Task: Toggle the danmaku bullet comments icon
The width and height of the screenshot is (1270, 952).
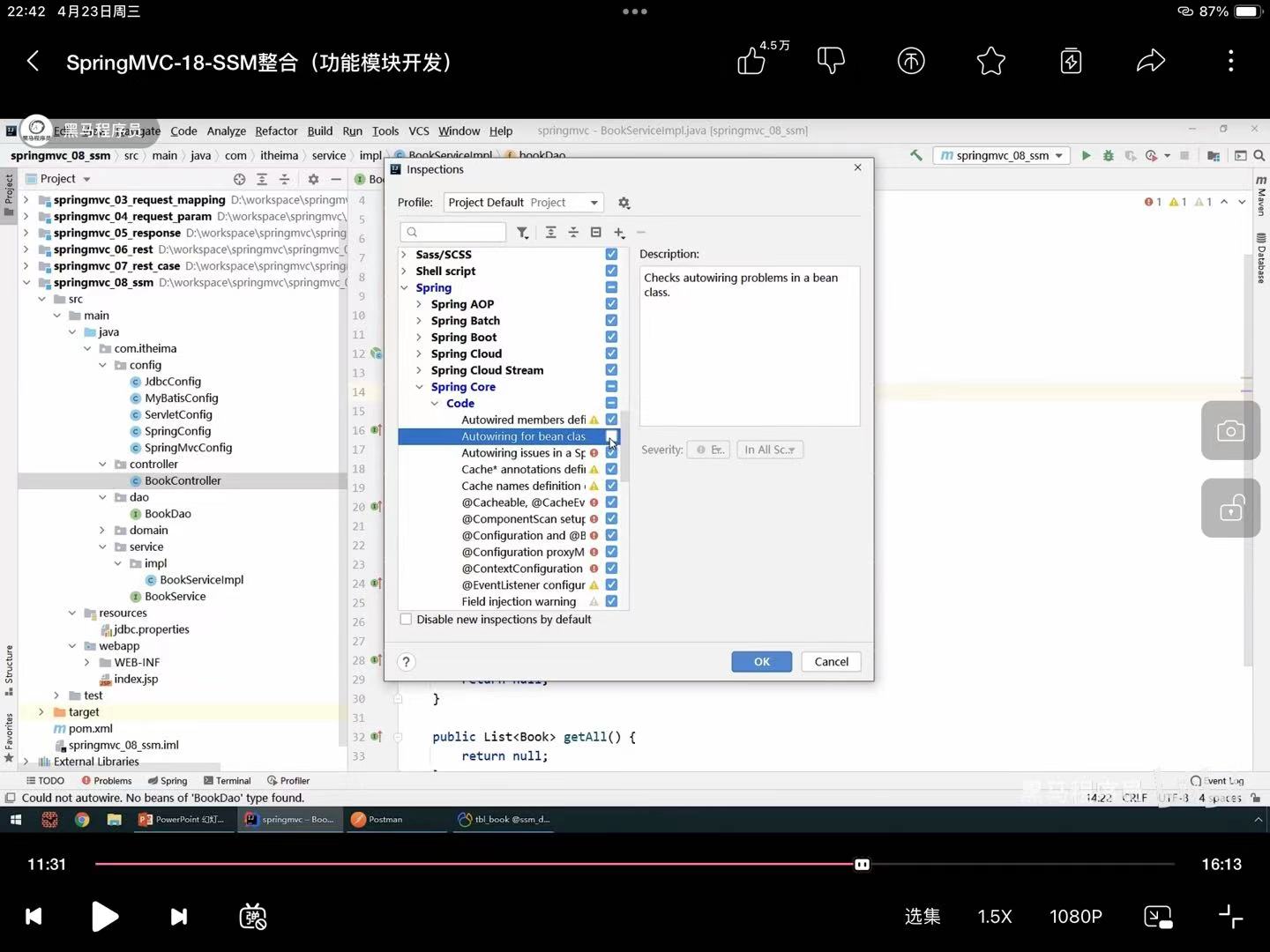Action: [253, 917]
